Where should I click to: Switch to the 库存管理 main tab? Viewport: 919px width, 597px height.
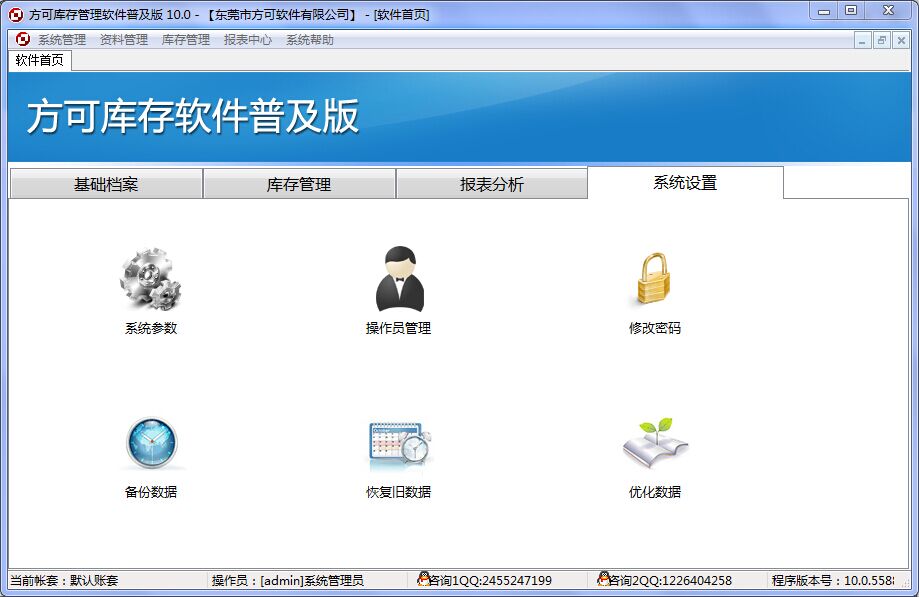tap(299, 184)
